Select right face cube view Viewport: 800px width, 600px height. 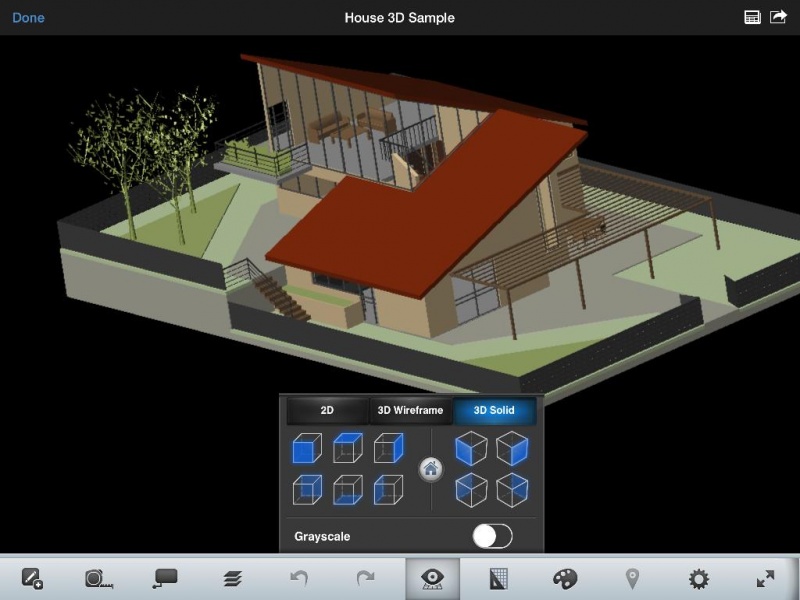pyautogui.click(x=389, y=448)
